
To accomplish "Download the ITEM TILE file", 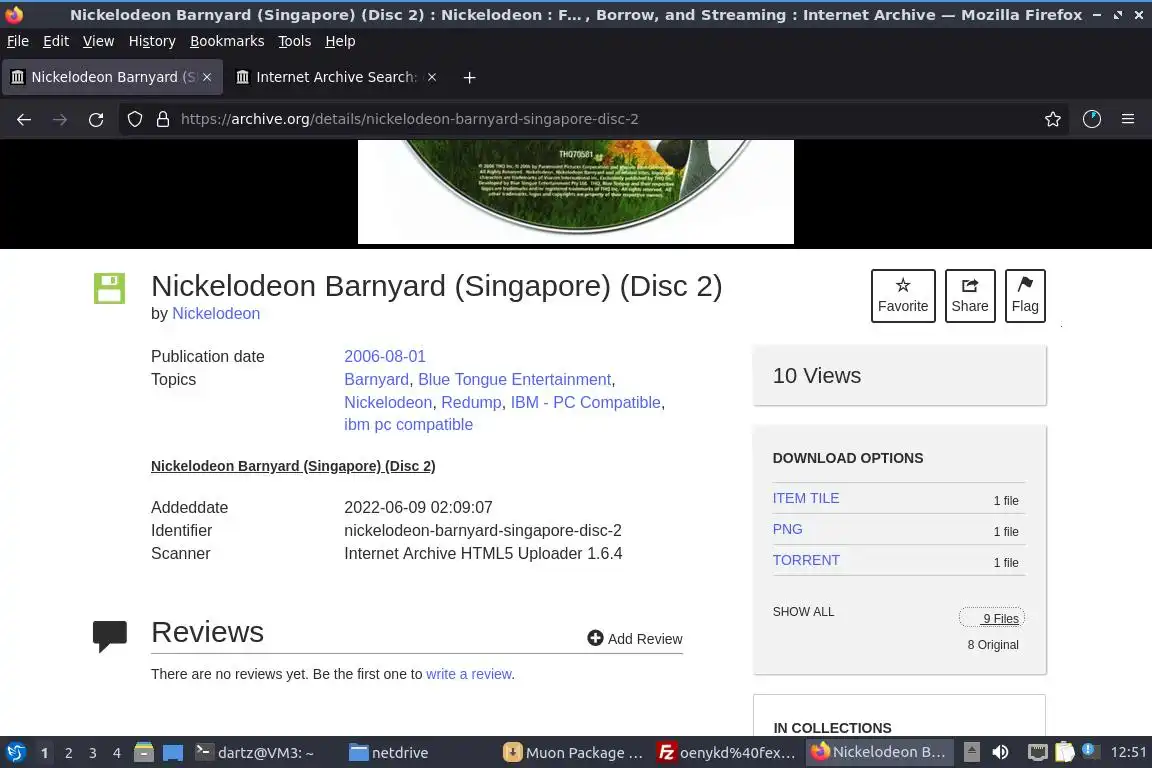I will 805,498.
